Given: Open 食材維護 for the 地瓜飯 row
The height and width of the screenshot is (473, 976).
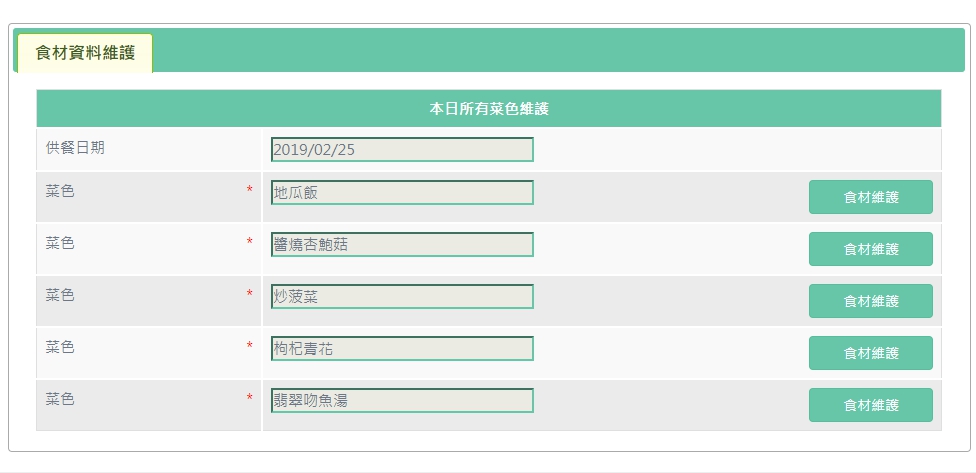Looking at the screenshot, I should [x=871, y=197].
